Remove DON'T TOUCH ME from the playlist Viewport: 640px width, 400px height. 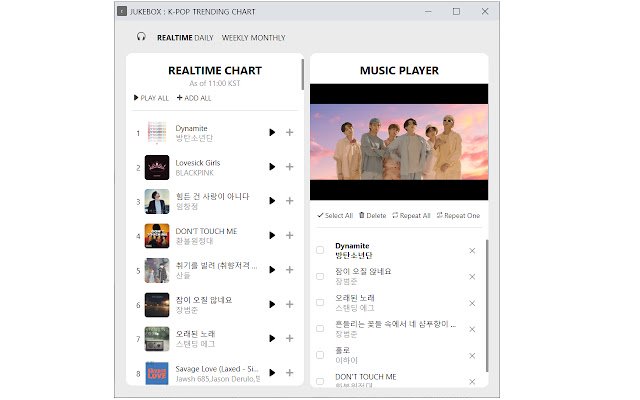472,382
